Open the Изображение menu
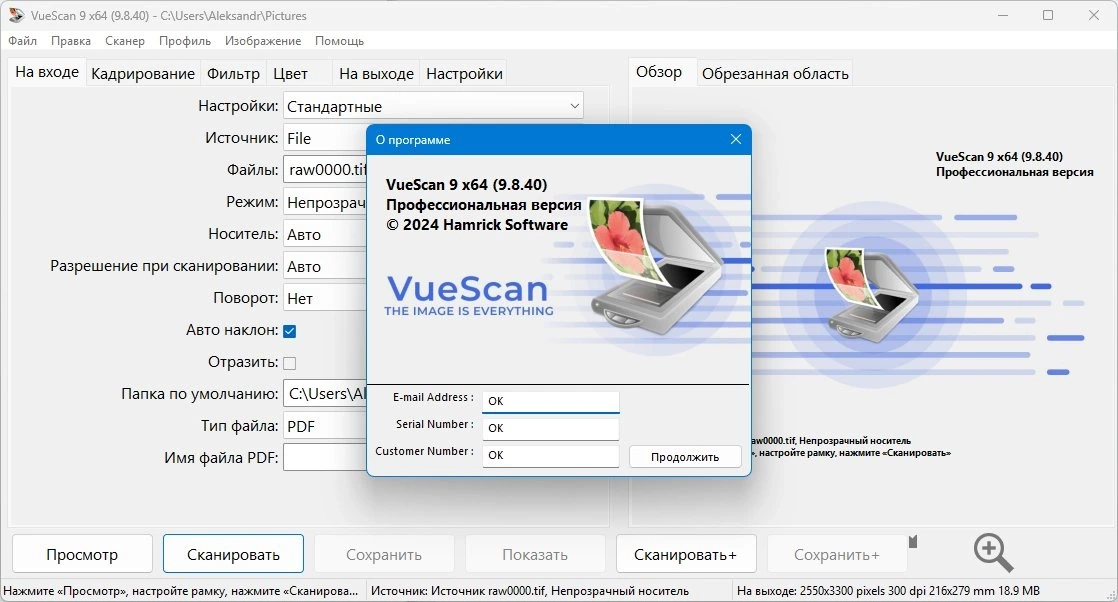The image size is (1118, 602). tap(263, 41)
